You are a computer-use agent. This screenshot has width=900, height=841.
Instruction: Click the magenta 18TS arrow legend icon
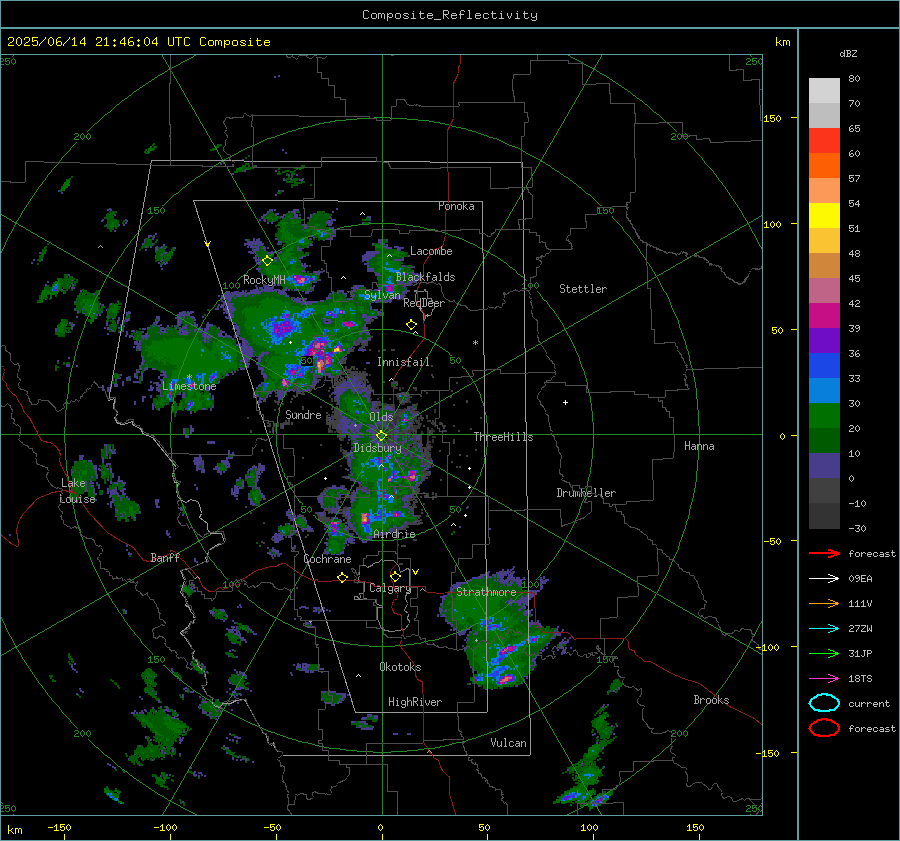coord(824,679)
